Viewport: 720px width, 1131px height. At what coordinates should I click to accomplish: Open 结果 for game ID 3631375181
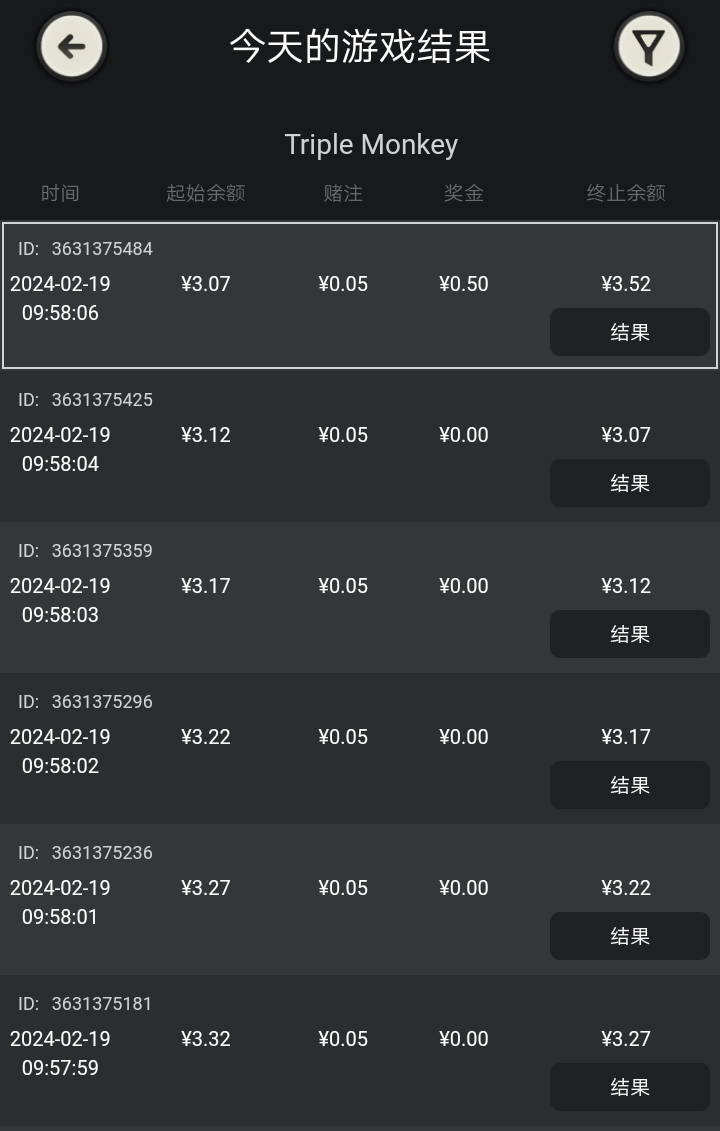(x=629, y=1087)
